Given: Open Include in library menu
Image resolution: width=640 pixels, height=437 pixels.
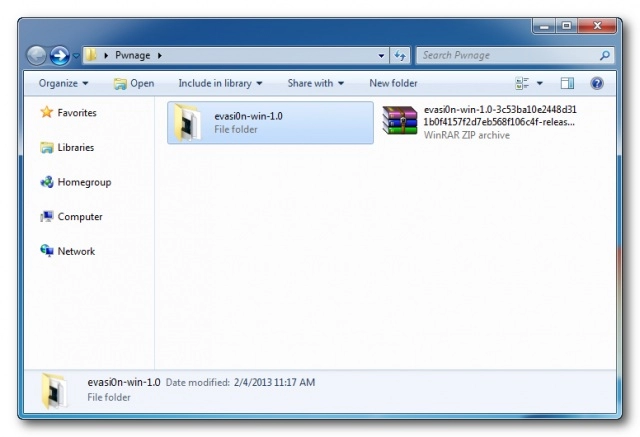Looking at the screenshot, I should pyautogui.click(x=220, y=83).
